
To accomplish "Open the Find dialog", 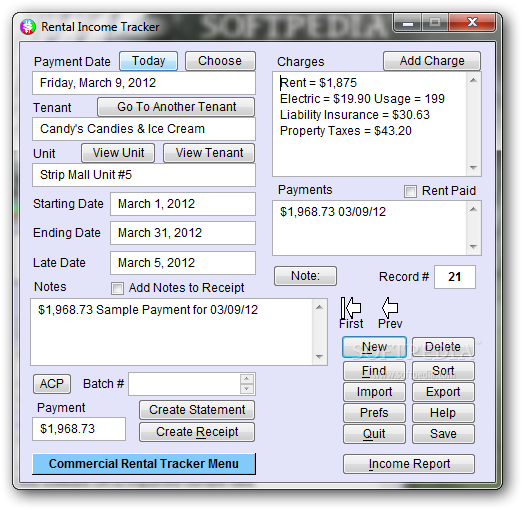I will coord(374,371).
